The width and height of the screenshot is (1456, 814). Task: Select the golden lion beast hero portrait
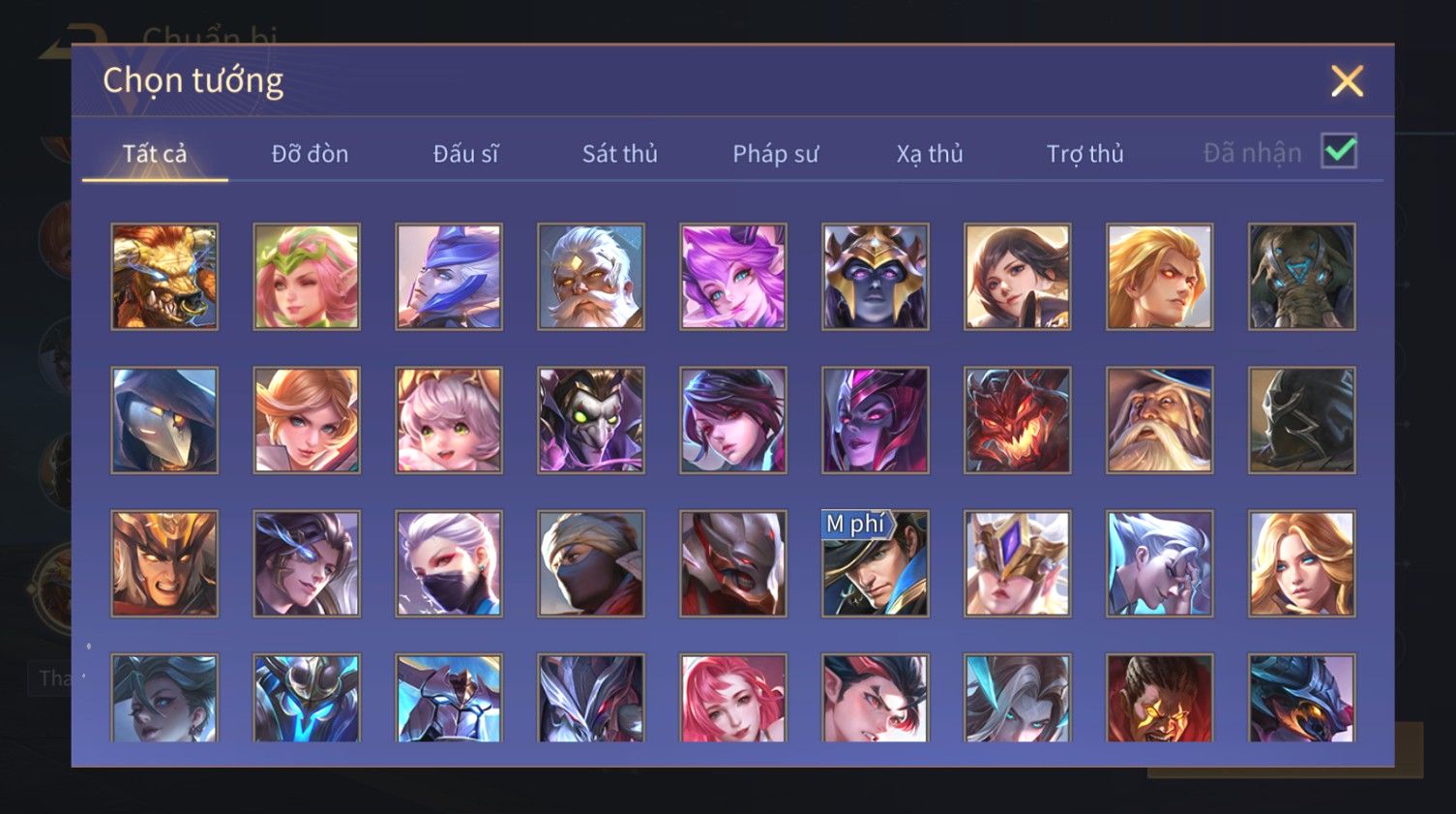click(164, 277)
